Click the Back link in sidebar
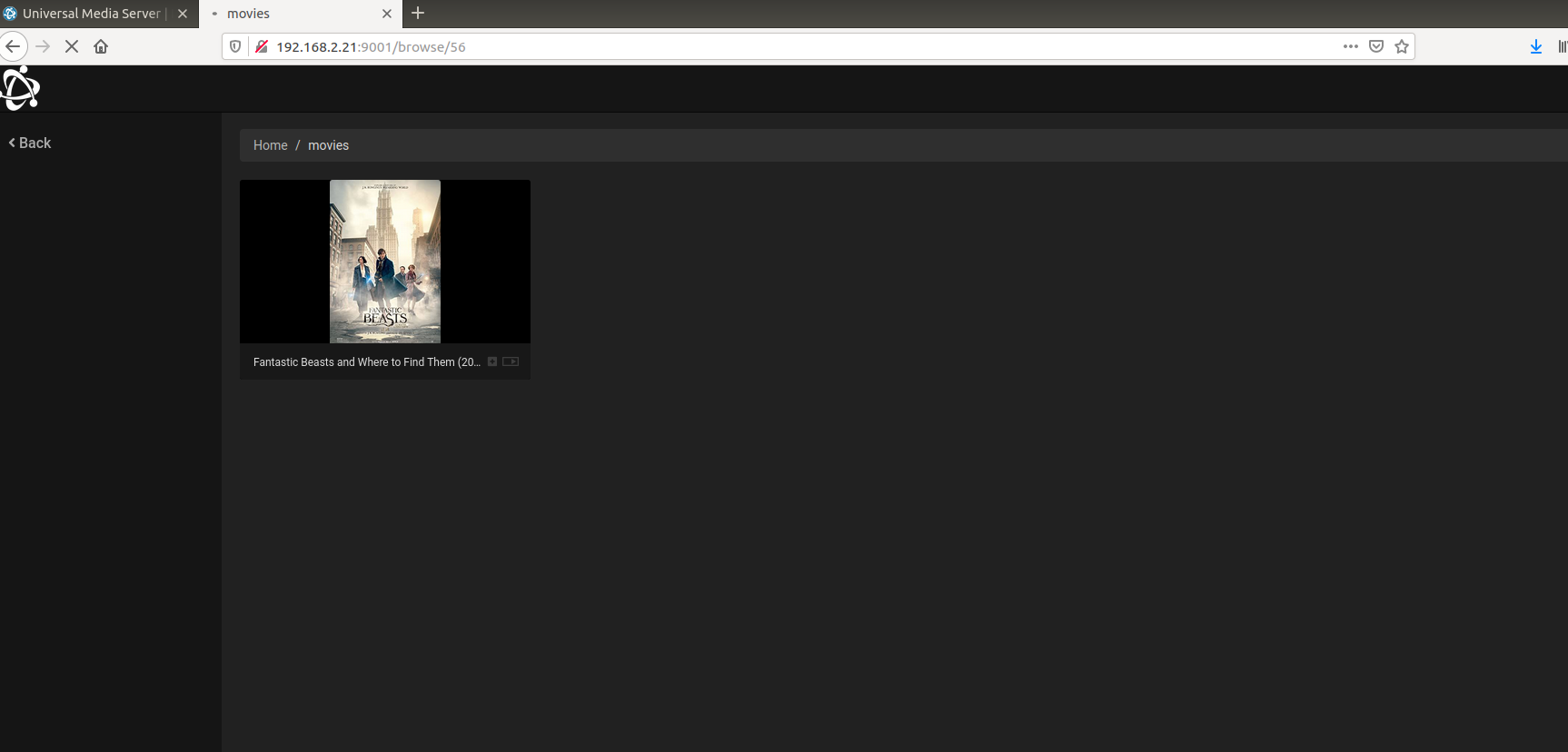The width and height of the screenshot is (1568, 752). (30, 143)
